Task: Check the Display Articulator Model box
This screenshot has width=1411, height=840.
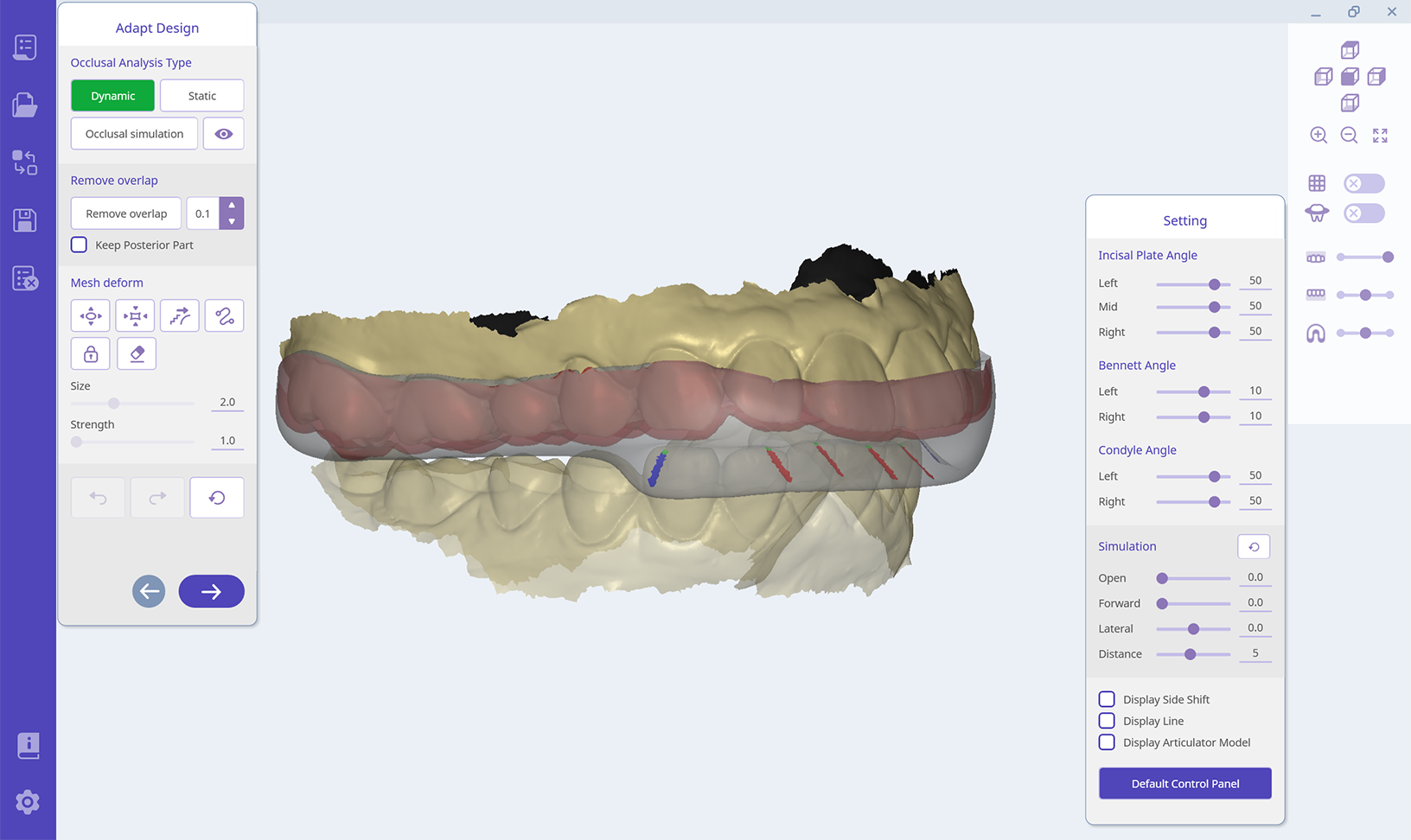Action: tap(1107, 742)
